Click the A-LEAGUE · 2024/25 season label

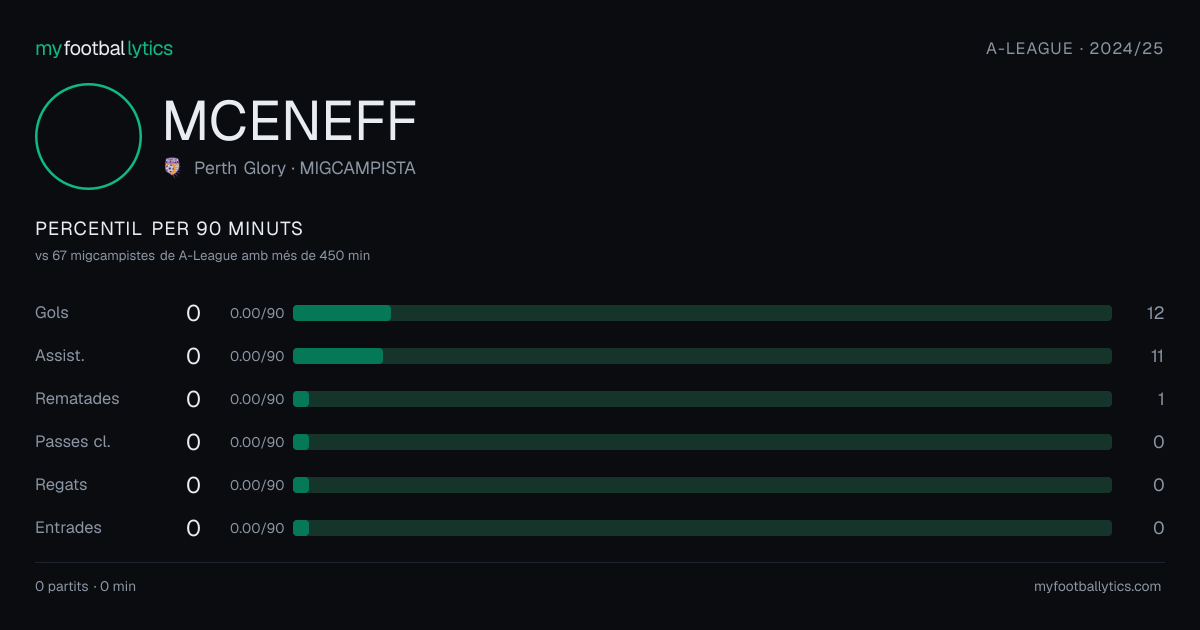(x=1075, y=48)
